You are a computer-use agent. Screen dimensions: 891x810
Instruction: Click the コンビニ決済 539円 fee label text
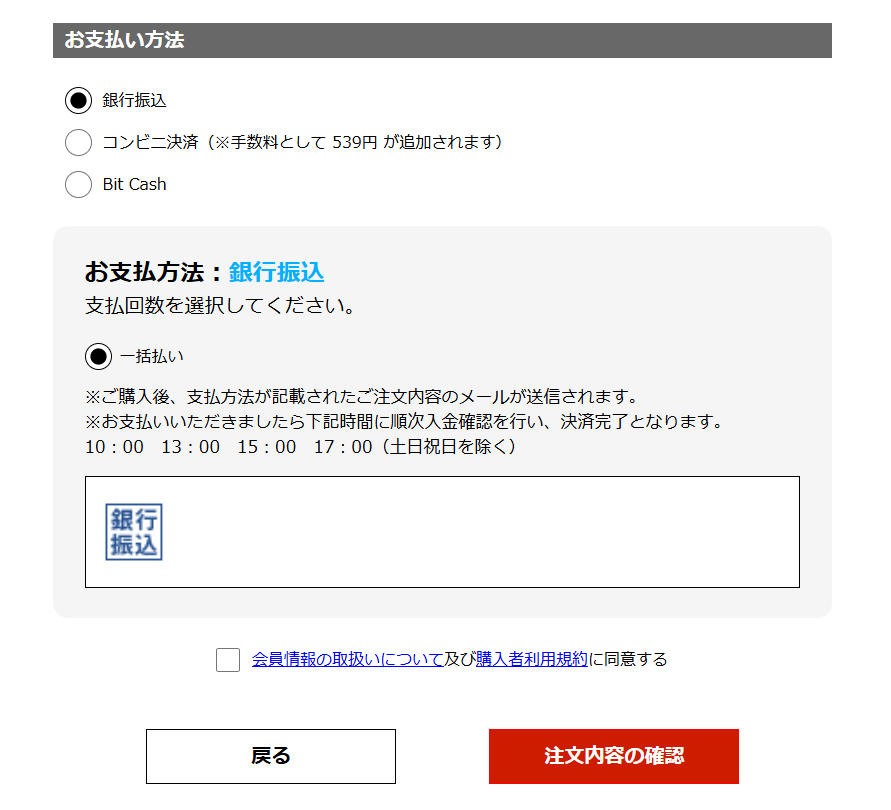[302, 142]
